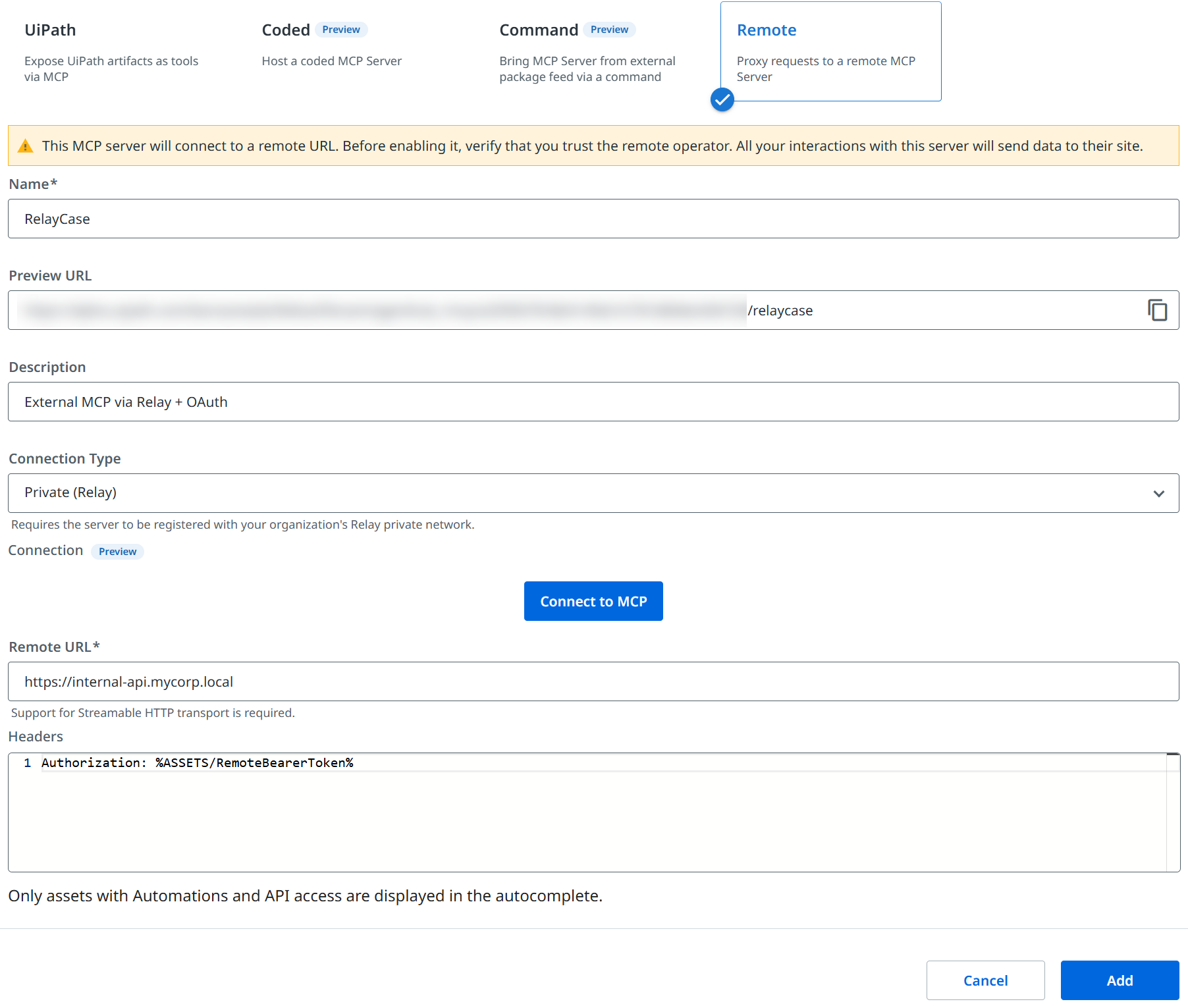Click the empty area of the Headers code editor
Screen dimensions: 1188x1008
click(x=593, y=823)
